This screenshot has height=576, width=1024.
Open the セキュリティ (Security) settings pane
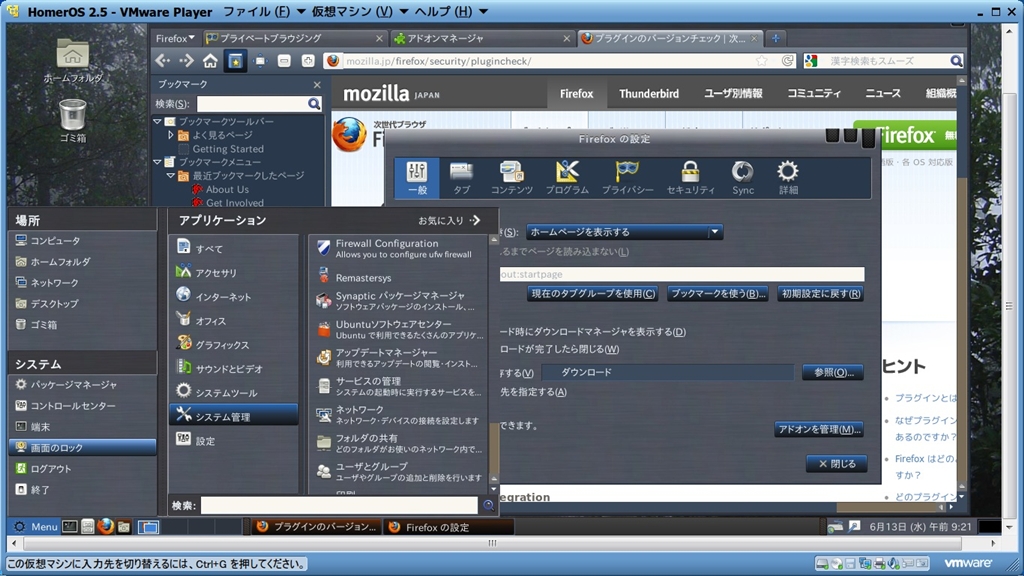[x=690, y=177]
